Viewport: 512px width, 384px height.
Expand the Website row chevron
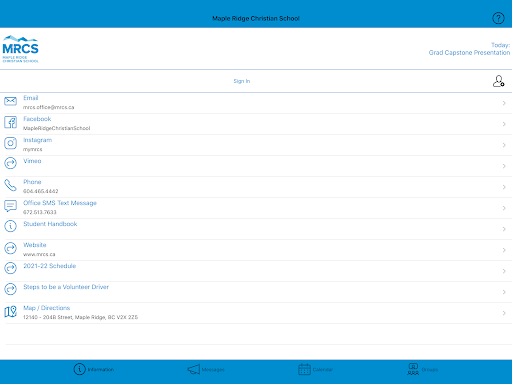[504, 250]
